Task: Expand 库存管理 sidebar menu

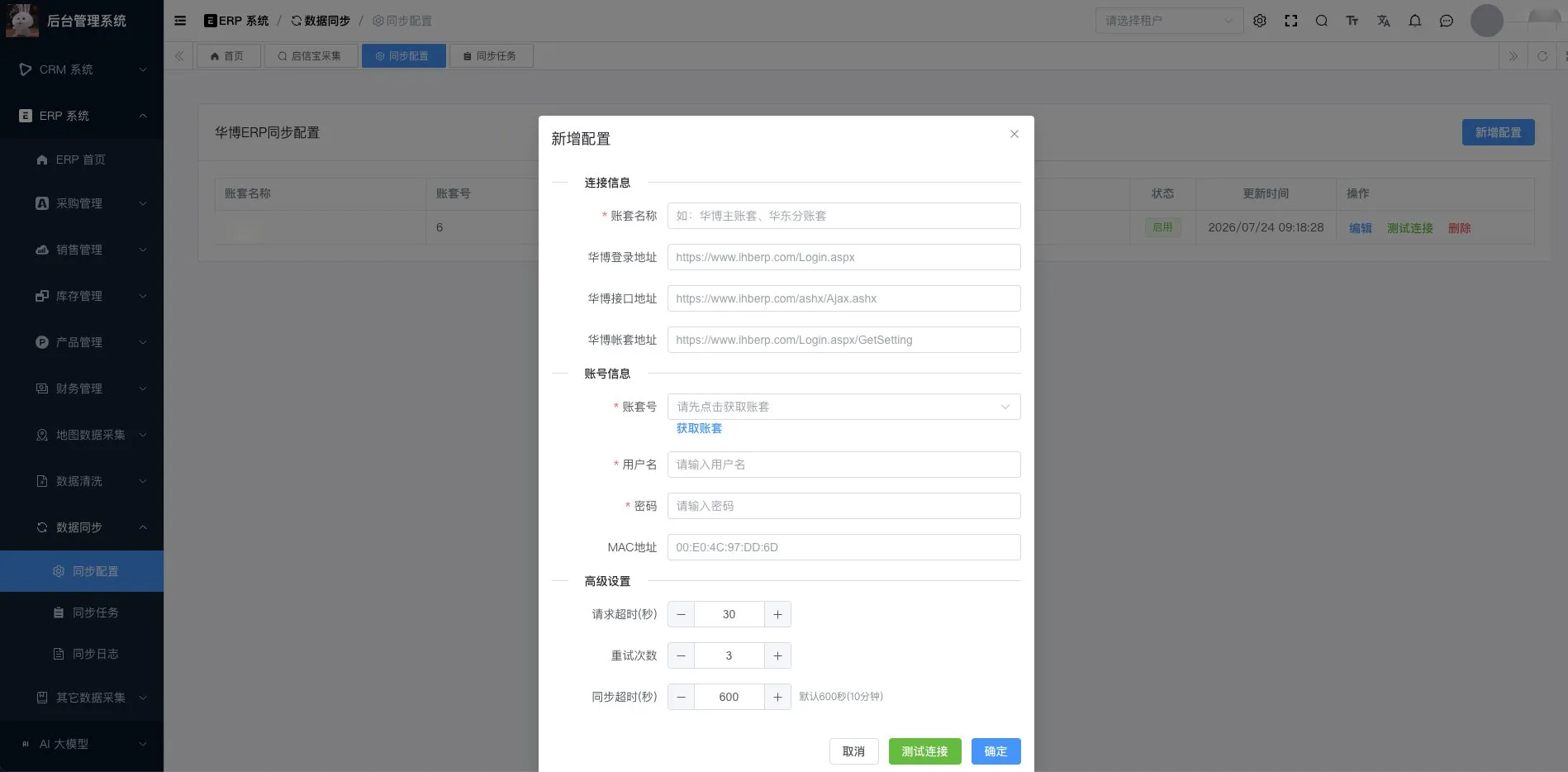Action: point(82,296)
